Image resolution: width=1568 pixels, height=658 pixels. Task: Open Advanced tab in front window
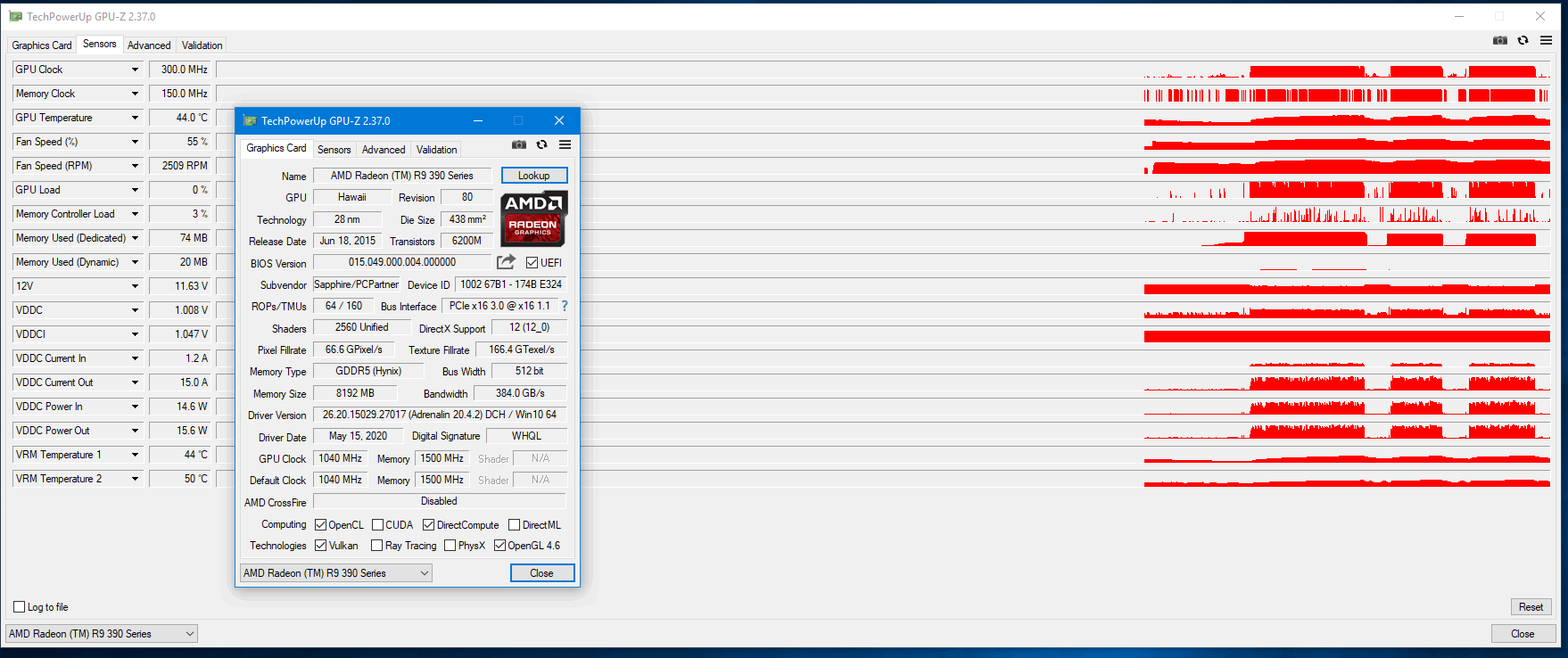(x=384, y=150)
